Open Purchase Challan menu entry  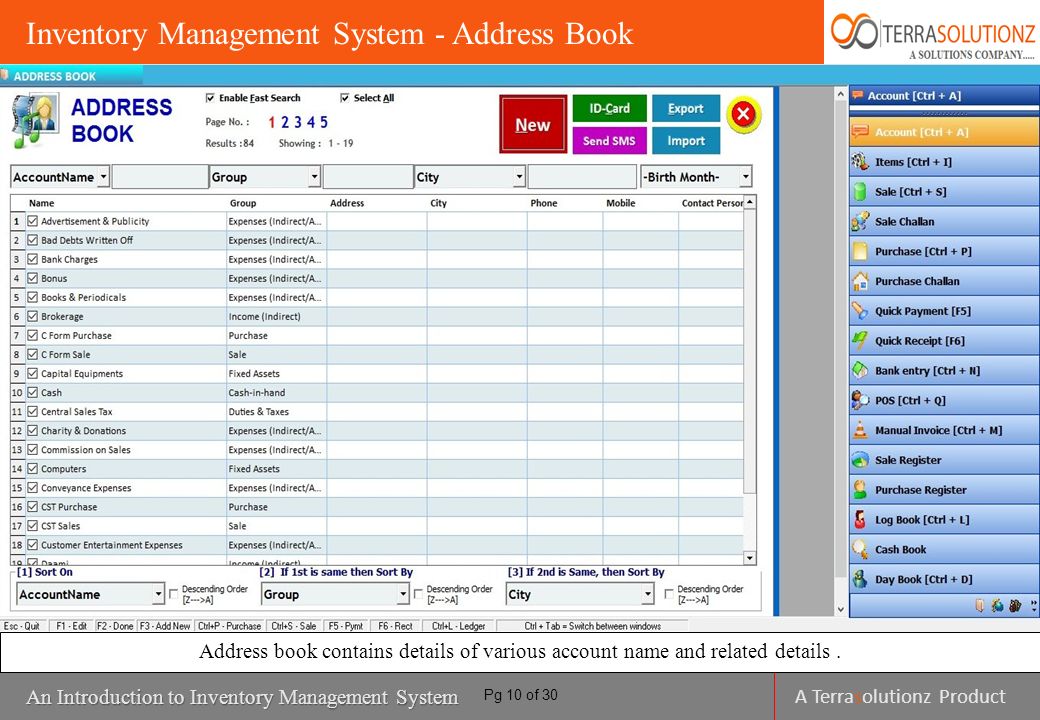(x=944, y=281)
